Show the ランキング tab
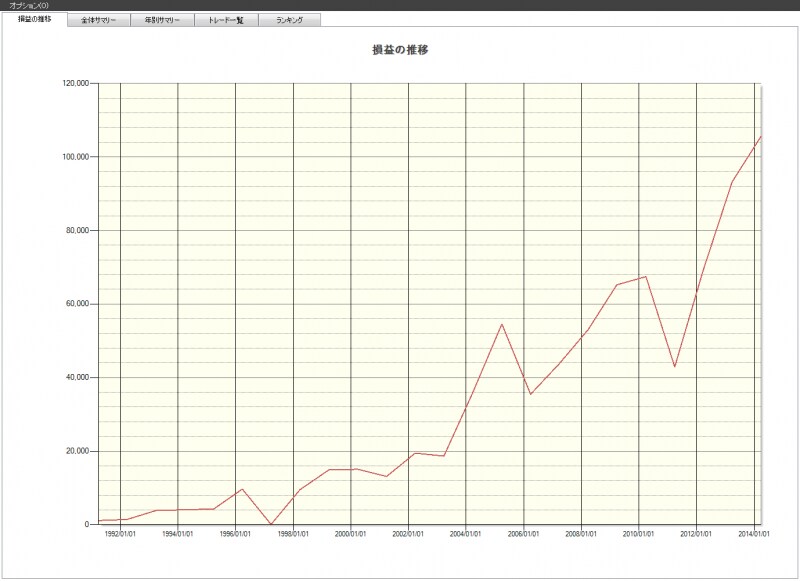This screenshot has height=581, width=800. (289, 20)
